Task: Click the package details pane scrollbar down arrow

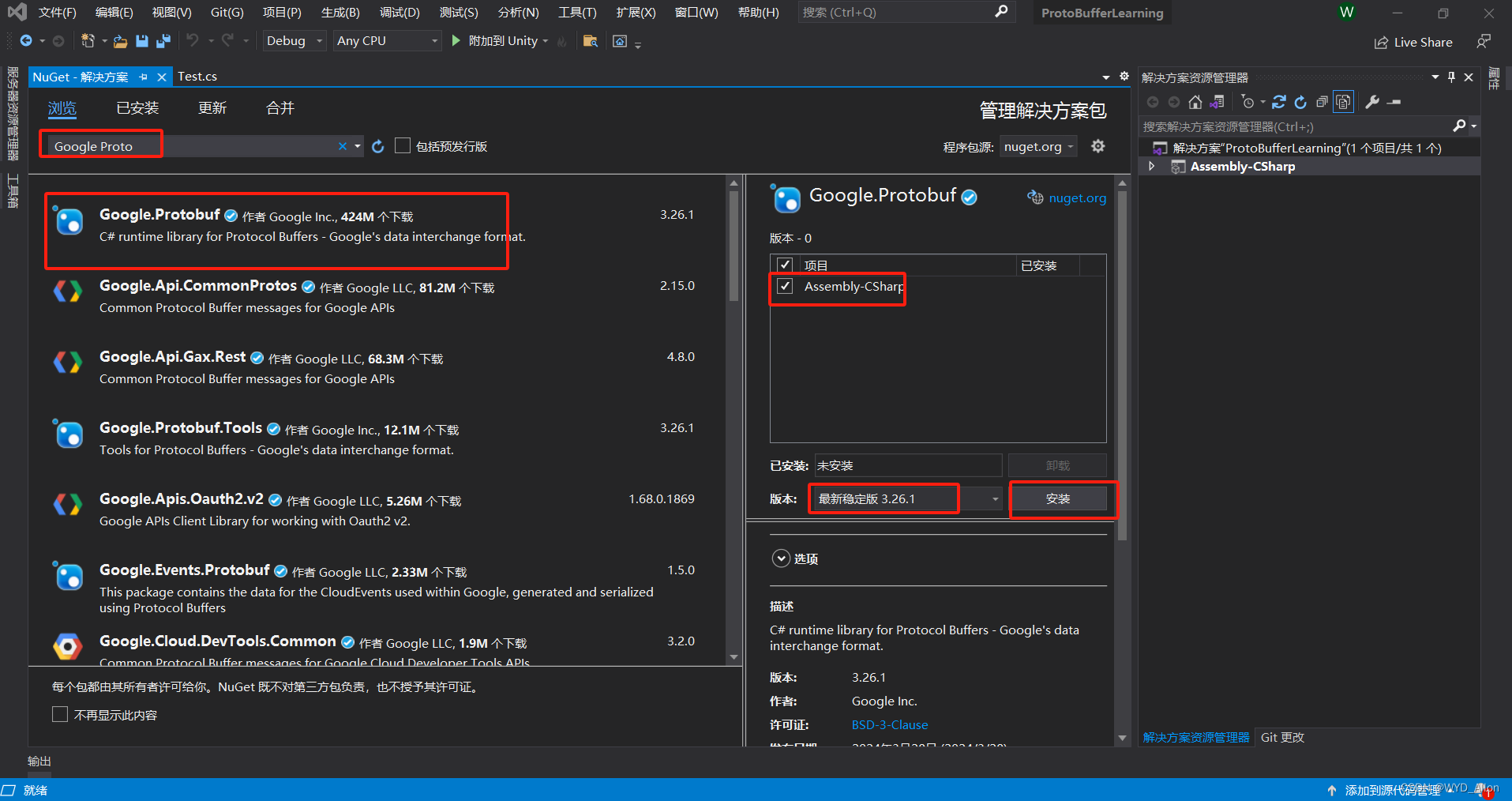Action: 1122,738
